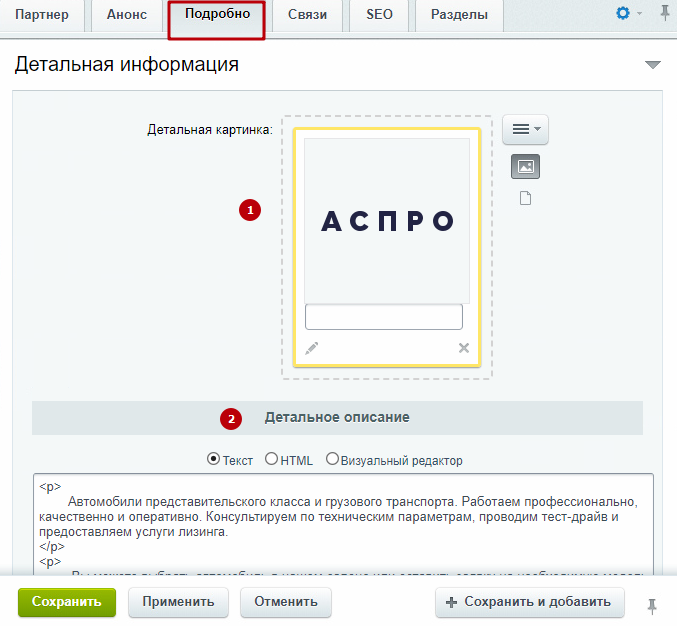Click the Применить button

click(178, 602)
